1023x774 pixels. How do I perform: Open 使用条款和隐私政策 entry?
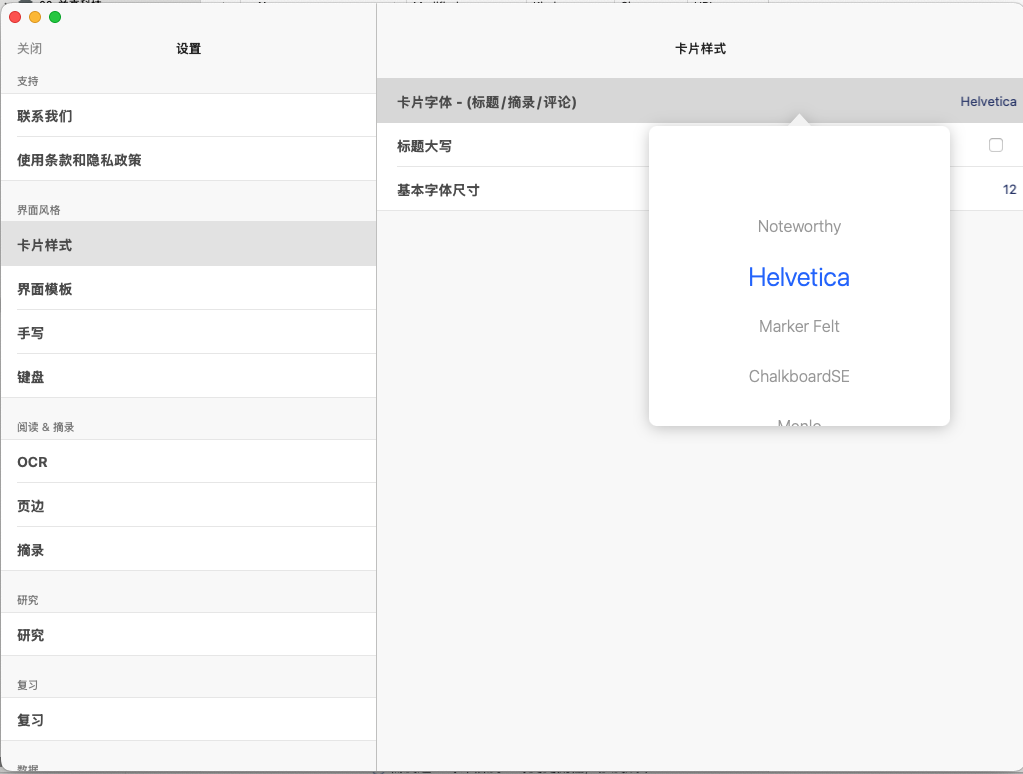coord(79,160)
